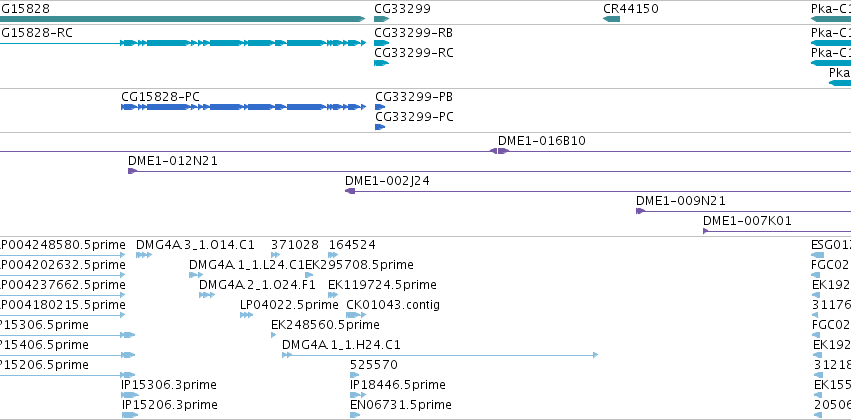Select the DMG4A.3_1.O14.C1 EST label
Screen dimensions: 851x420
pyautogui.click(x=195, y=245)
